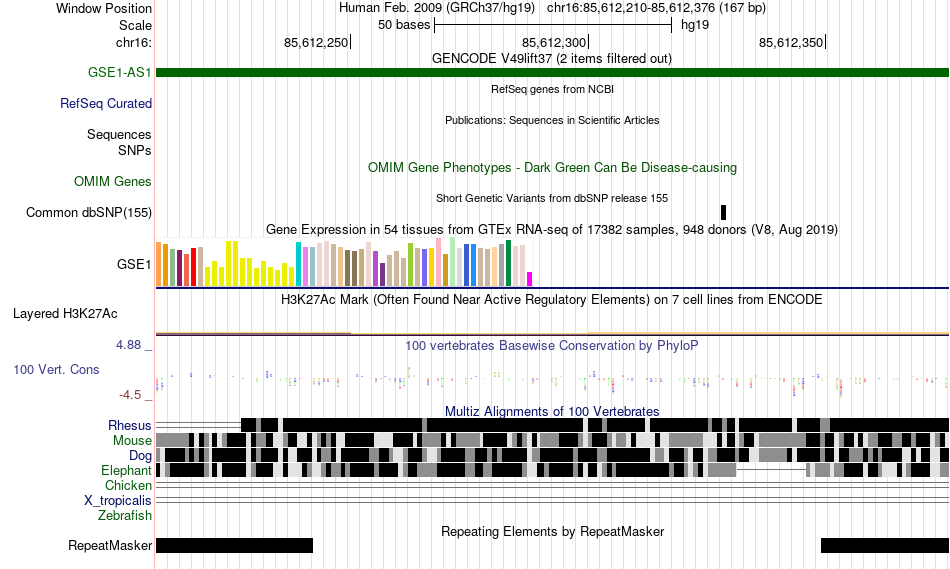Click the dark green bar in GTEx chart
This screenshot has width=950, height=569.
508,263
